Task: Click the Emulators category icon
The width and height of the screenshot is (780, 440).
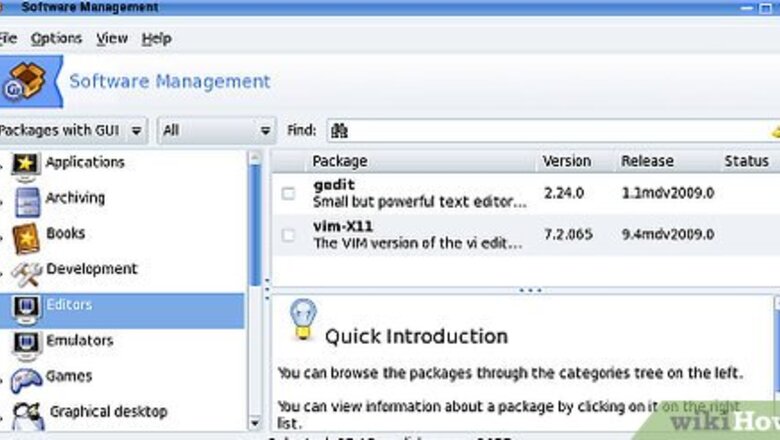Action: (26, 347)
